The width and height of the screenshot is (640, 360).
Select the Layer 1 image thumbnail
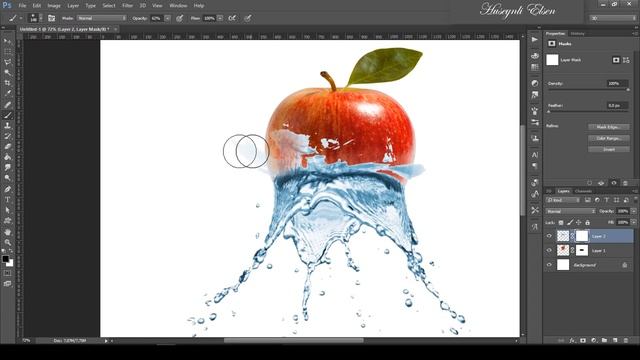coord(563,250)
